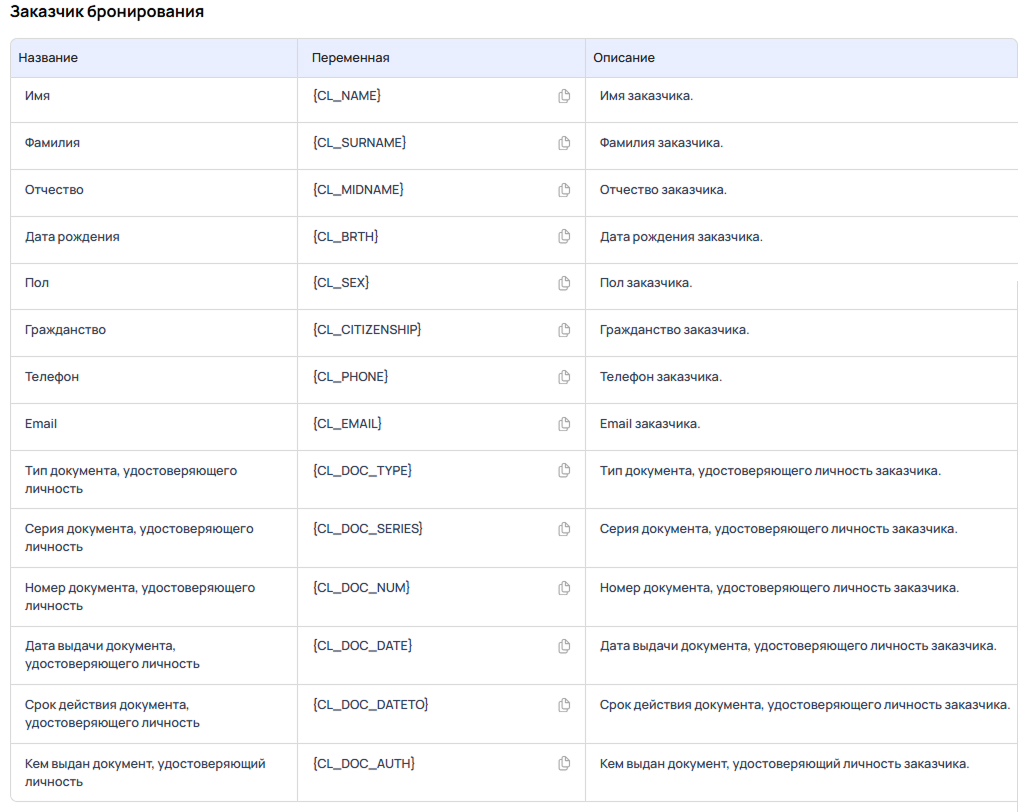
Task: Copy the {CL_PHONE} variable
Action: 564,377
